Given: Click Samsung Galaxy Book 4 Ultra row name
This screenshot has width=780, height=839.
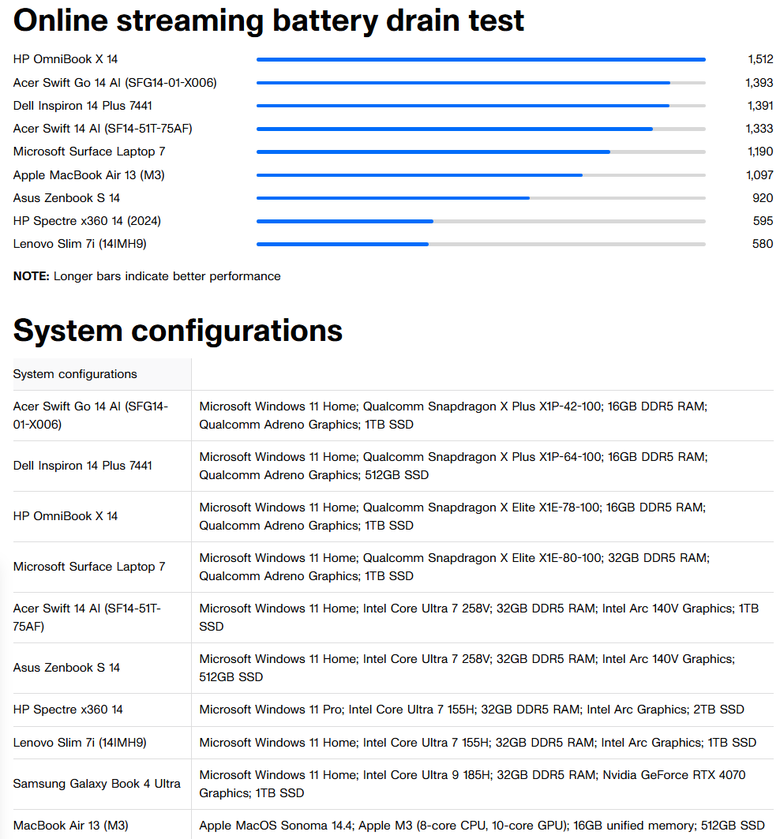Looking at the screenshot, I should pos(97,783).
